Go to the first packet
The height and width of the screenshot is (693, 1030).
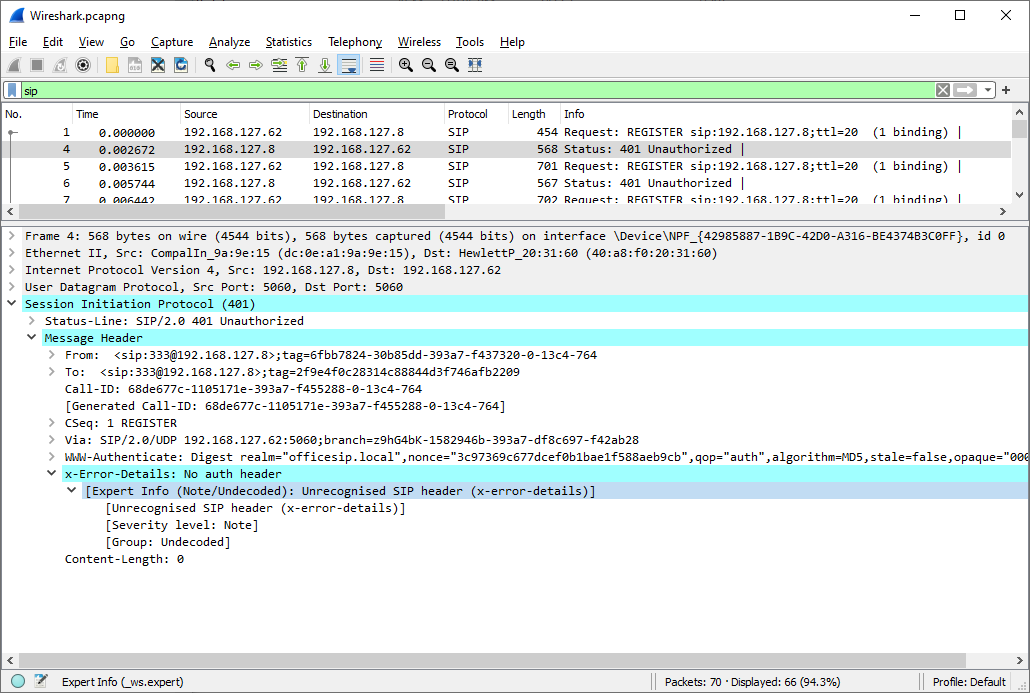tap(301, 65)
